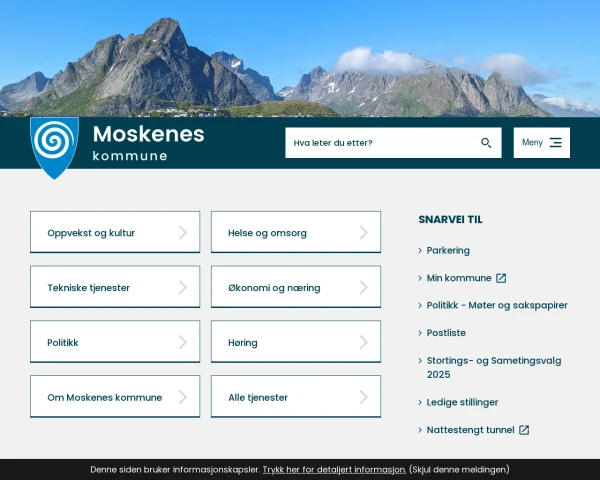Click the arrow on Oppvekst og kultur tile

pos(182,233)
